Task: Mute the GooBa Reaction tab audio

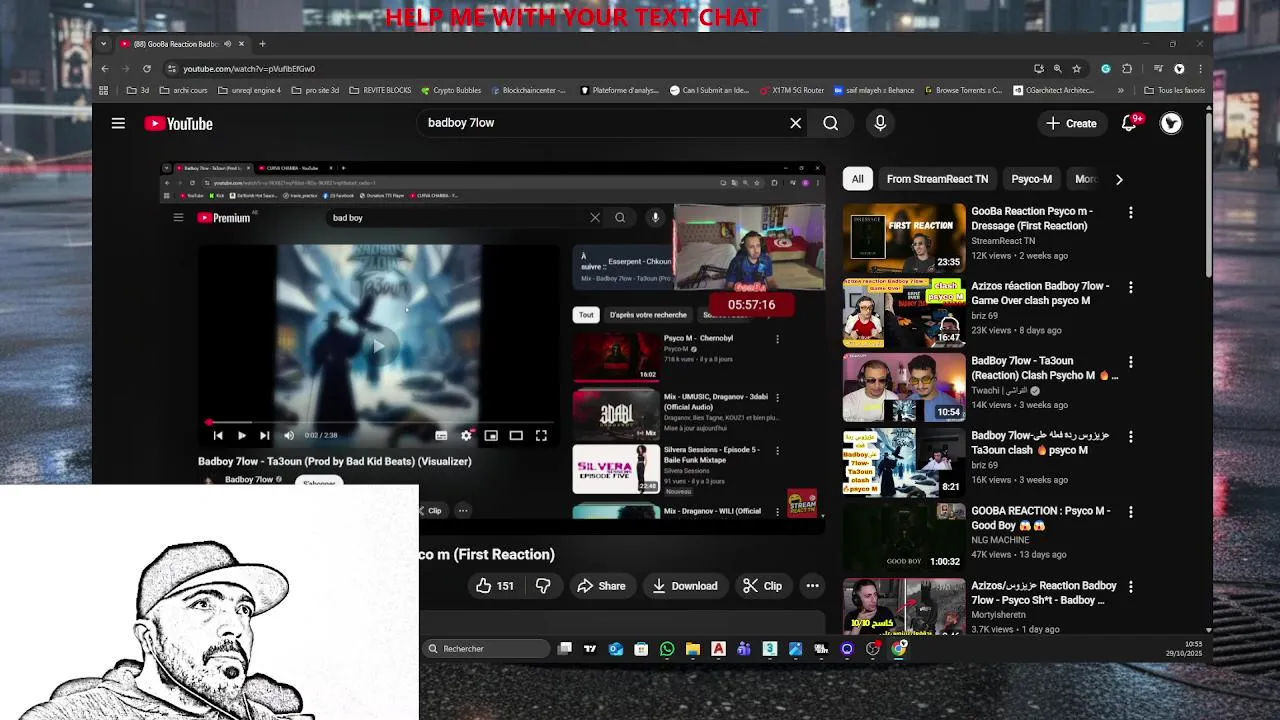Action: coord(227,44)
